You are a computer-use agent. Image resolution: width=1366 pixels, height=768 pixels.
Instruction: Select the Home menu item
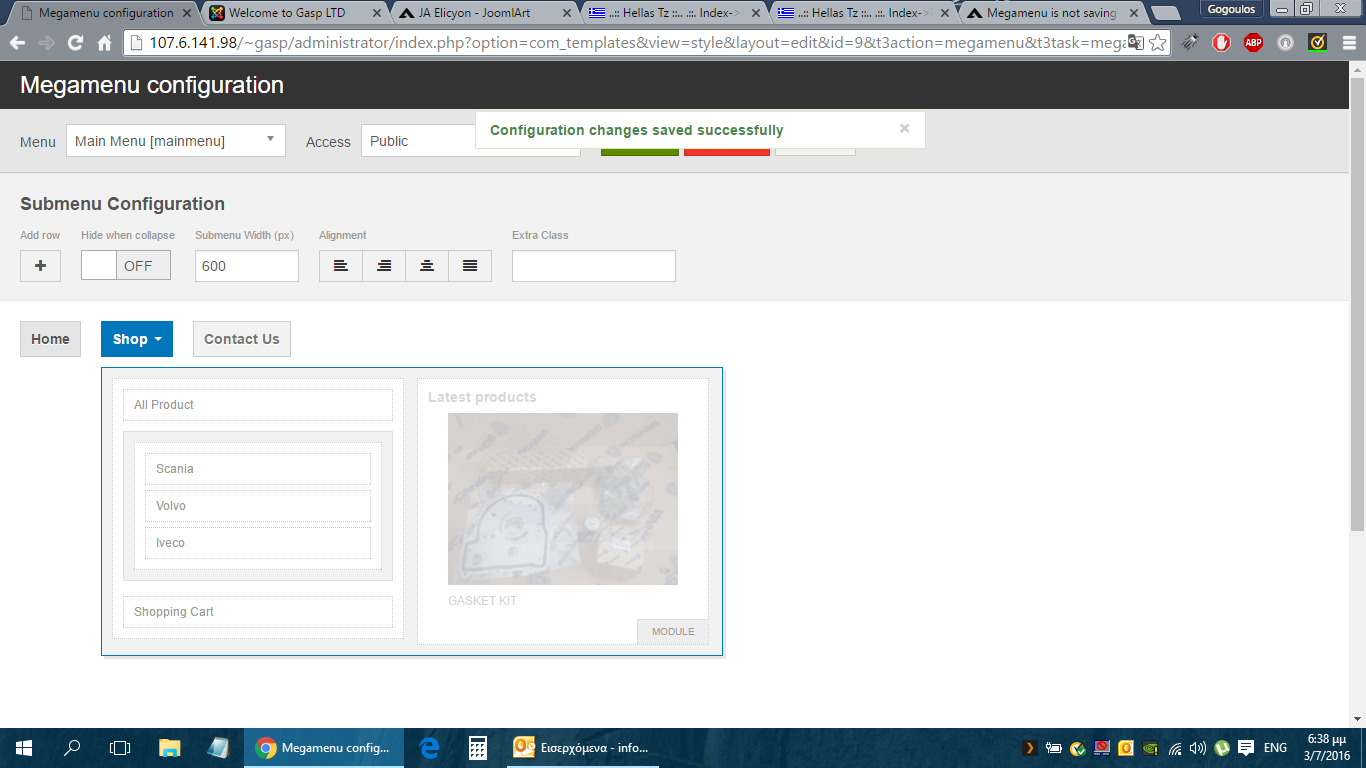[50, 339]
